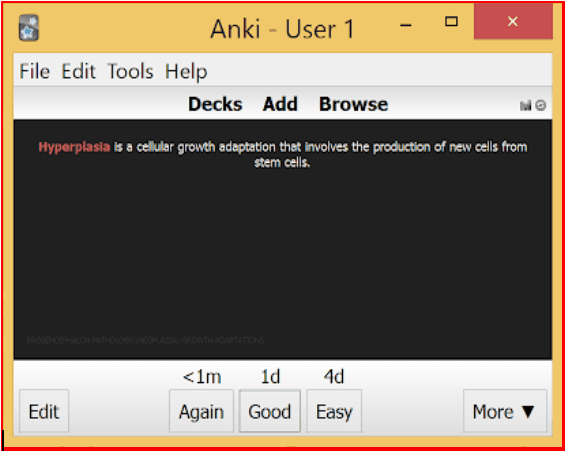Rate the card as Good
Screen dimensions: 566x451
[270, 411]
